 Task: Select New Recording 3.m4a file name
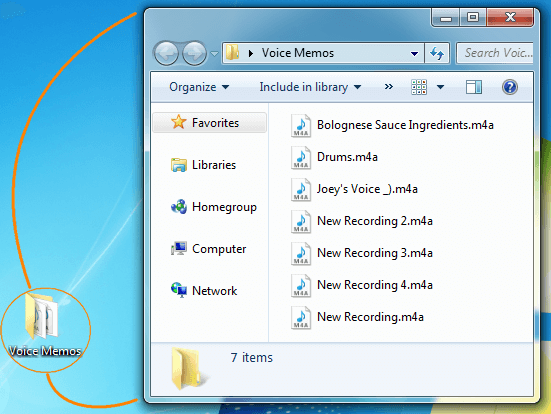click(x=375, y=253)
